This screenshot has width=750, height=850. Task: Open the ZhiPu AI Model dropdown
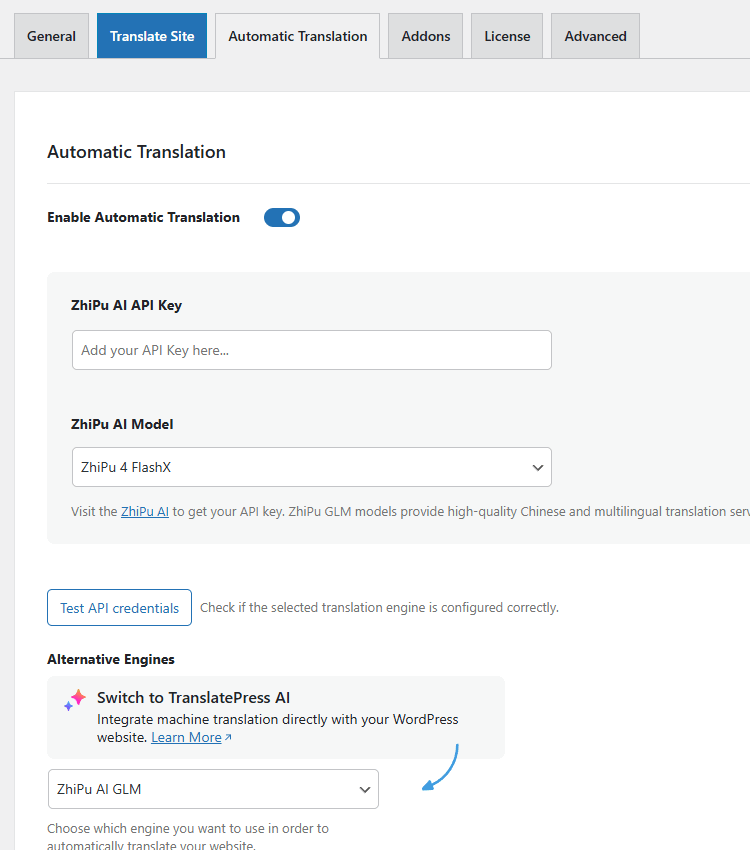click(311, 467)
